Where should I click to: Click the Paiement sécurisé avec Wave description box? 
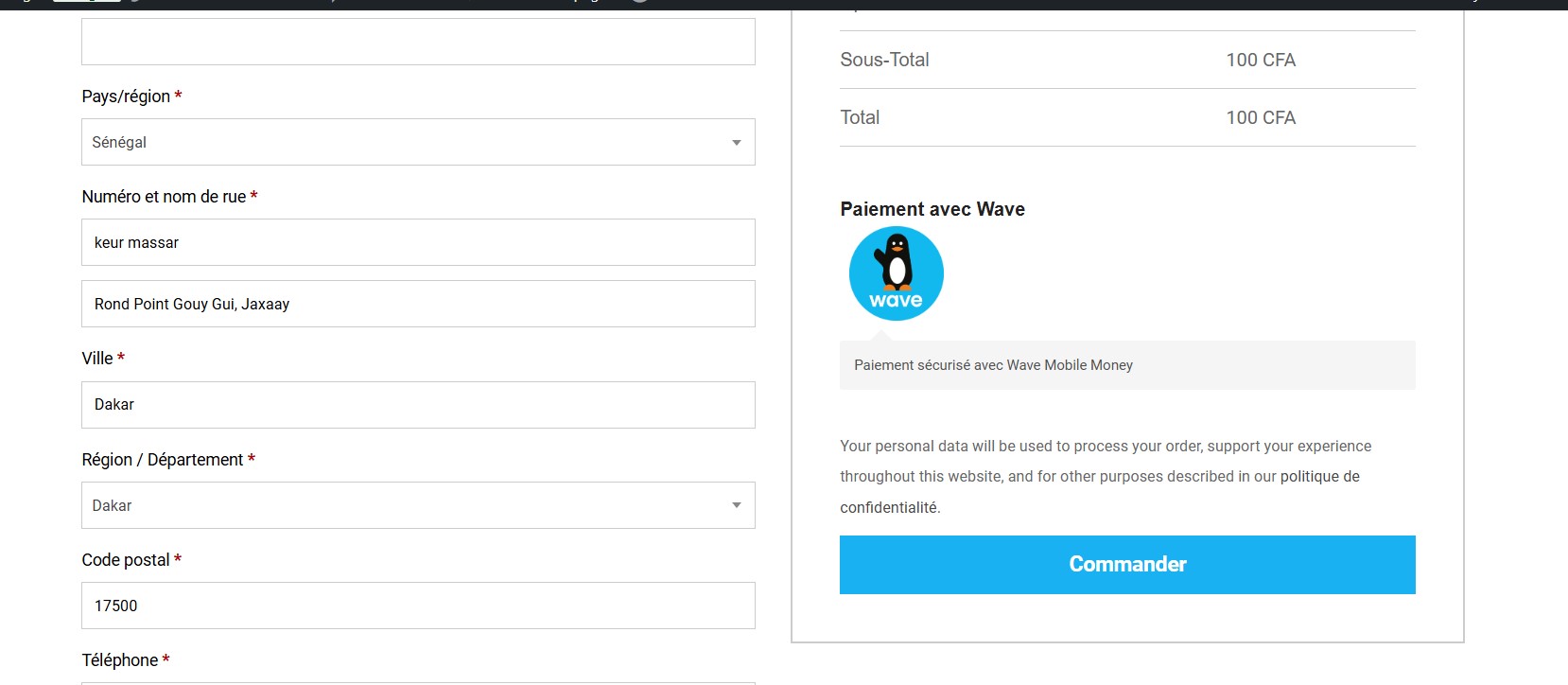click(1126, 365)
